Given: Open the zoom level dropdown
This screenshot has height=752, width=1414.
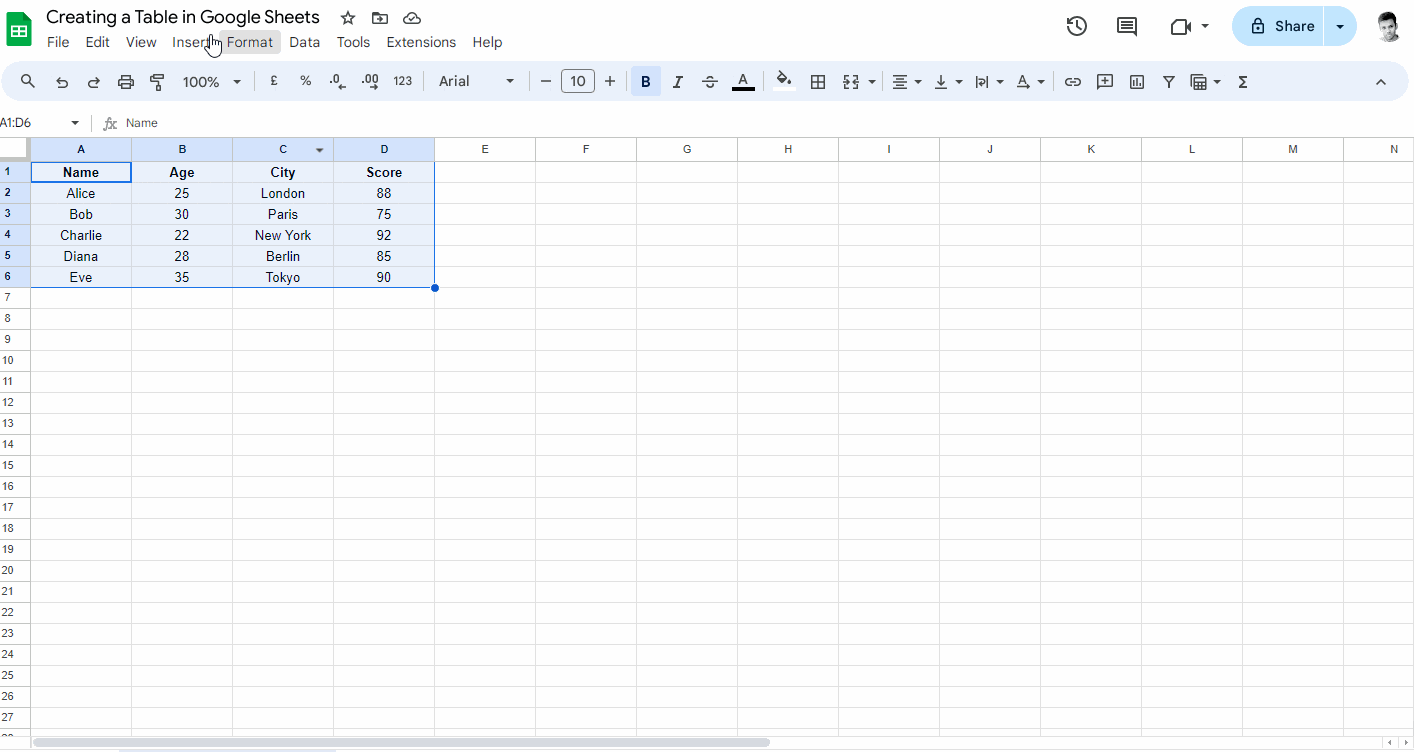Looking at the screenshot, I should click(x=211, y=81).
